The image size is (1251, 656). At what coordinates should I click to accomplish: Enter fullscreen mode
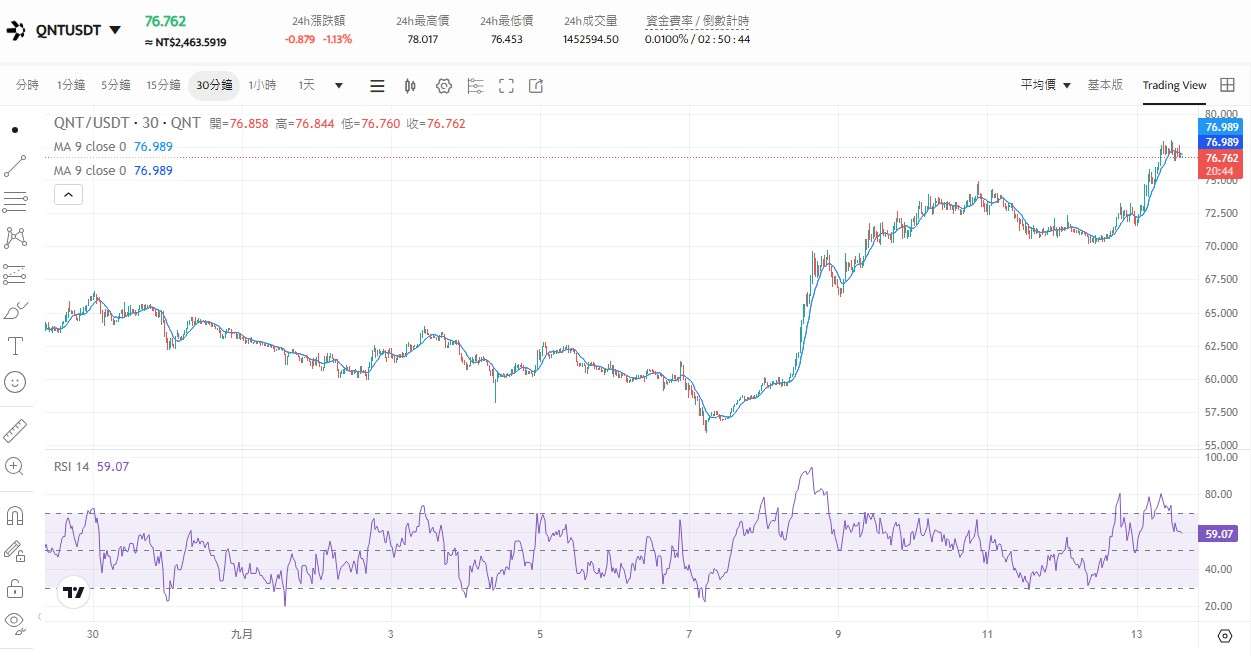coord(506,86)
